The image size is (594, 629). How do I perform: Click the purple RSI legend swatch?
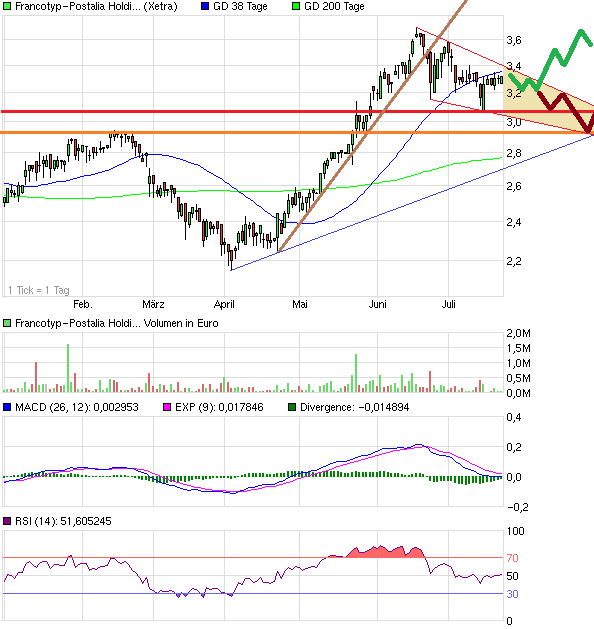(7, 521)
